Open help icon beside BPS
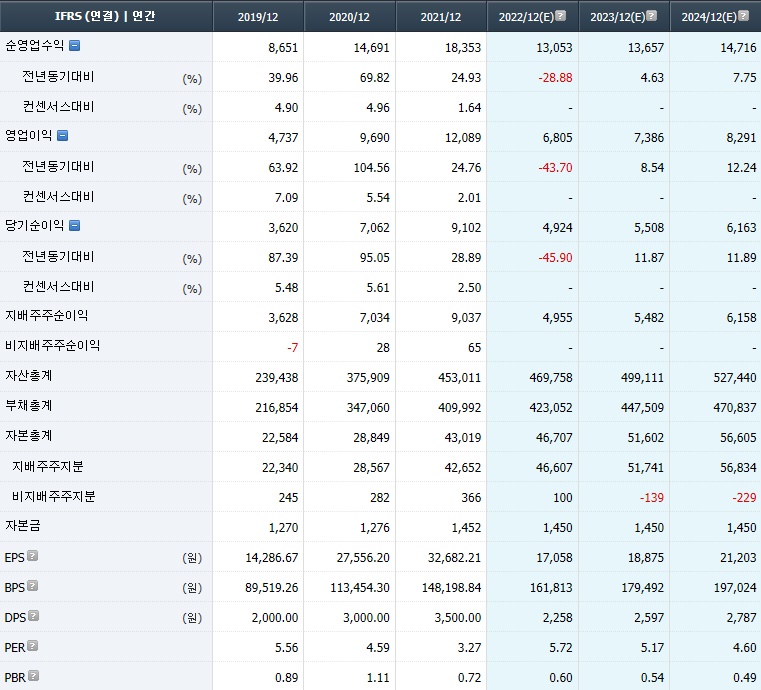 [33, 586]
